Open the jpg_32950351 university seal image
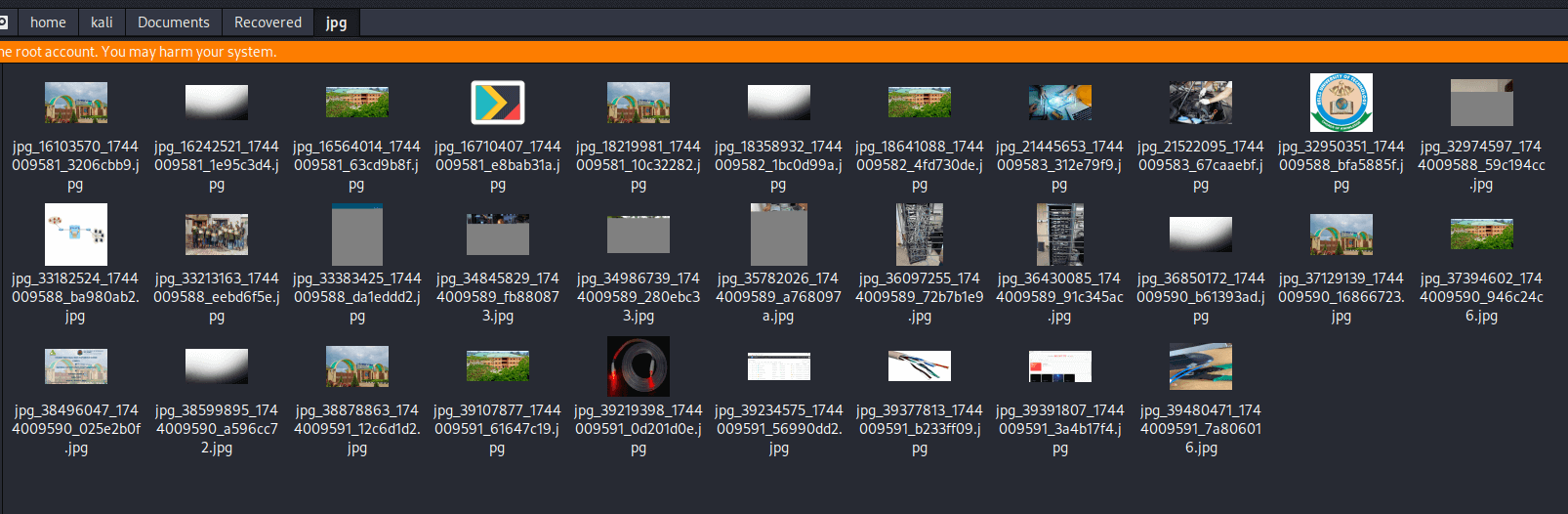This screenshot has width=1568, height=514. click(1341, 103)
